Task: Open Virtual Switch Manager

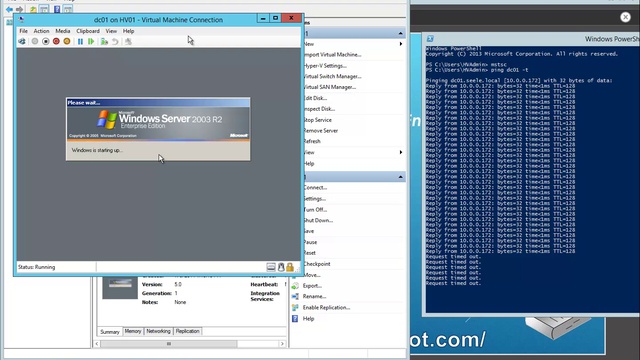Action: click(x=332, y=76)
